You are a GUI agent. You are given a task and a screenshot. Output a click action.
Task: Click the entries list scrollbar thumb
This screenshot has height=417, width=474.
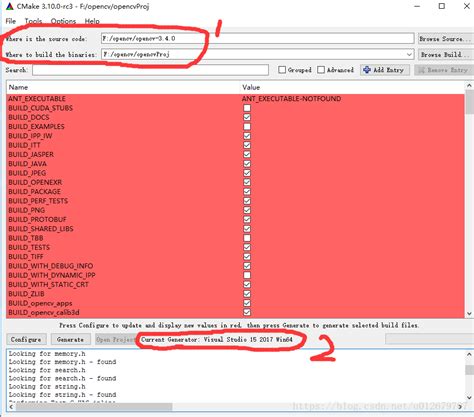point(469,102)
